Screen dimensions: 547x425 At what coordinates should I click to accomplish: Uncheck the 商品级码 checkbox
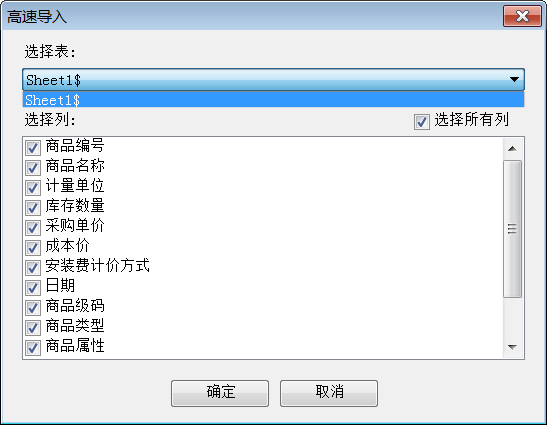tap(33, 308)
